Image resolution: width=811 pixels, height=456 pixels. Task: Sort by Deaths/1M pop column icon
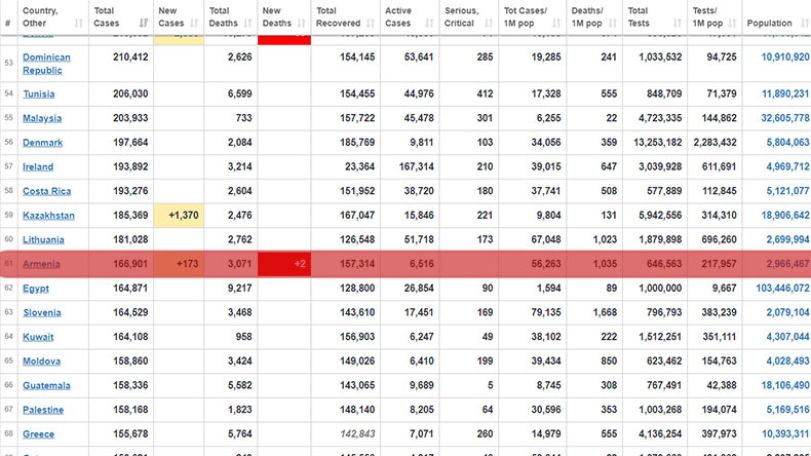tap(613, 23)
